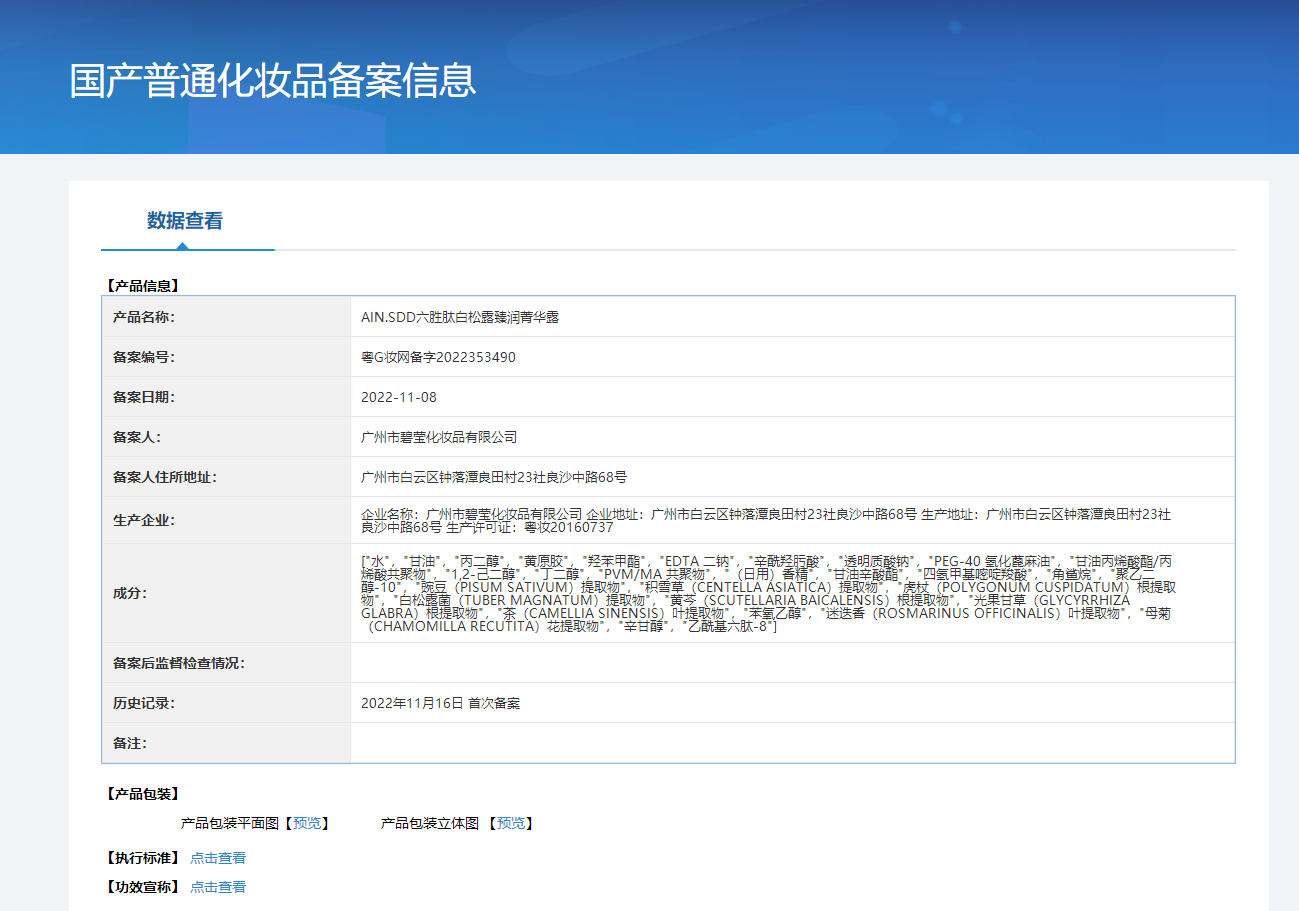Select the record 2022年11月16日 首次备案
The height and width of the screenshot is (911, 1299).
point(440,703)
